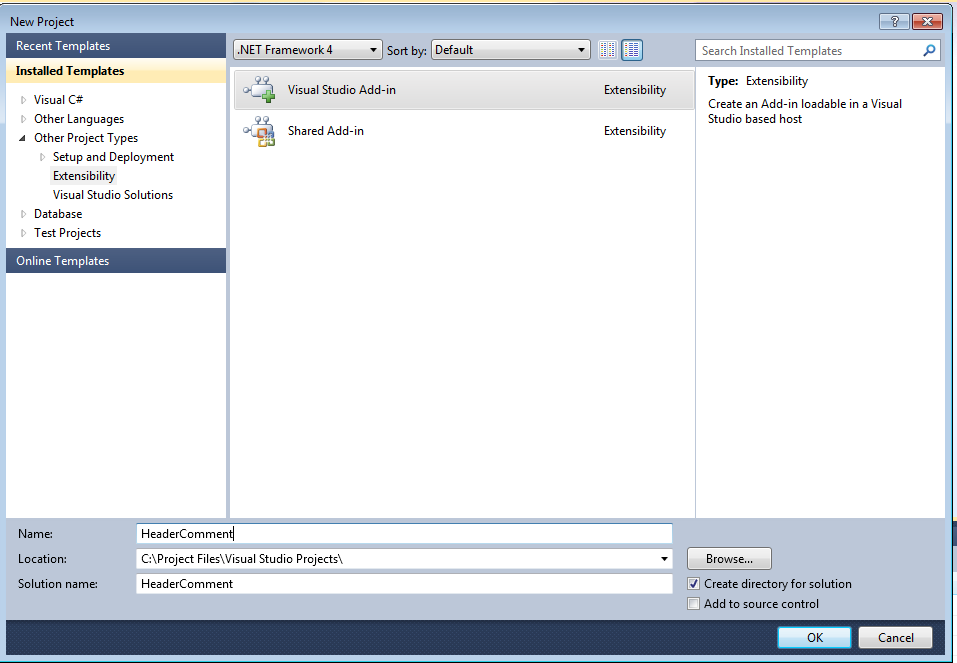Select Extensibility in the template tree
The height and width of the screenshot is (663, 957).
pos(84,176)
